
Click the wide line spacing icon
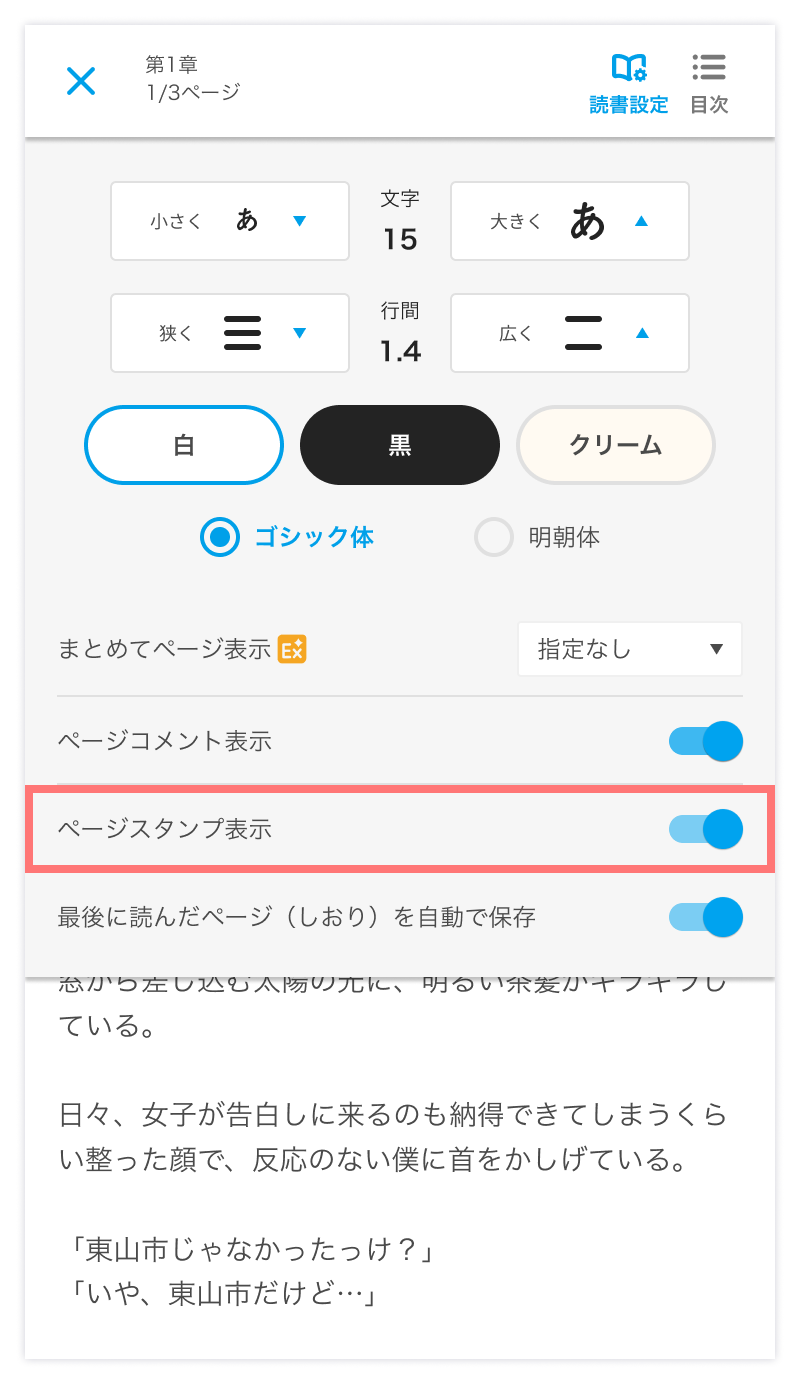click(x=583, y=333)
